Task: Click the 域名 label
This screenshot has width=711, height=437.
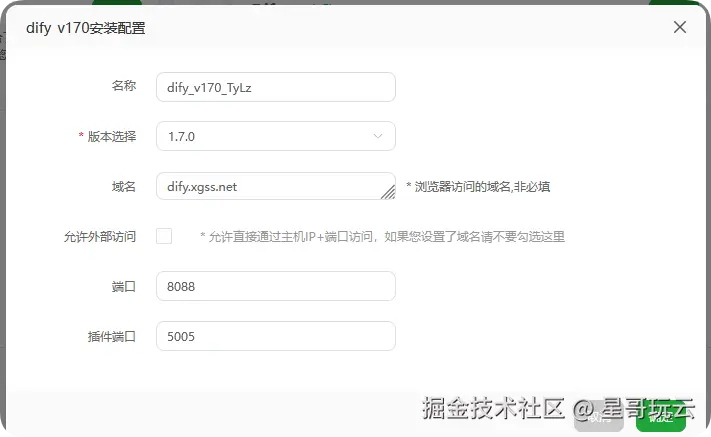Action: tap(124, 186)
